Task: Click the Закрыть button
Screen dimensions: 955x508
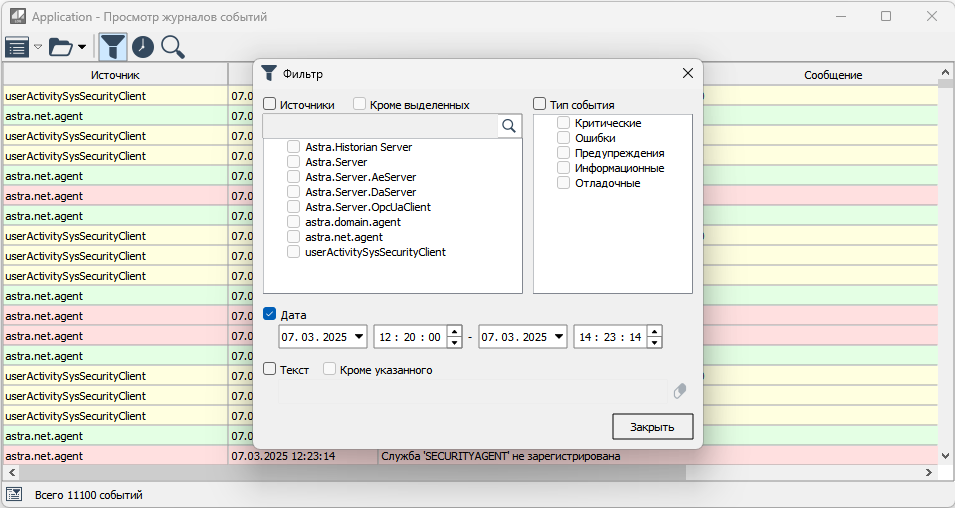Action: tap(652, 427)
